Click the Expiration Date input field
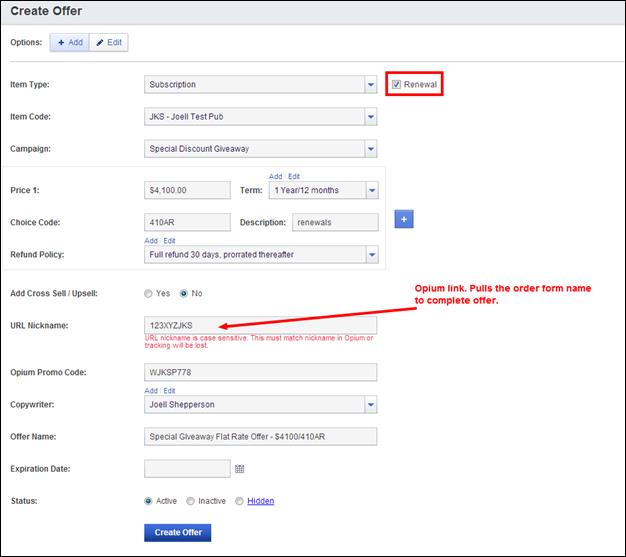This screenshot has width=626, height=557. click(x=187, y=469)
